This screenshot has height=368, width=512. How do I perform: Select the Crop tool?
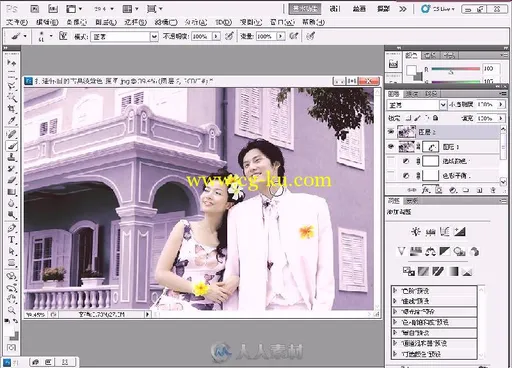tap(12, 109)
